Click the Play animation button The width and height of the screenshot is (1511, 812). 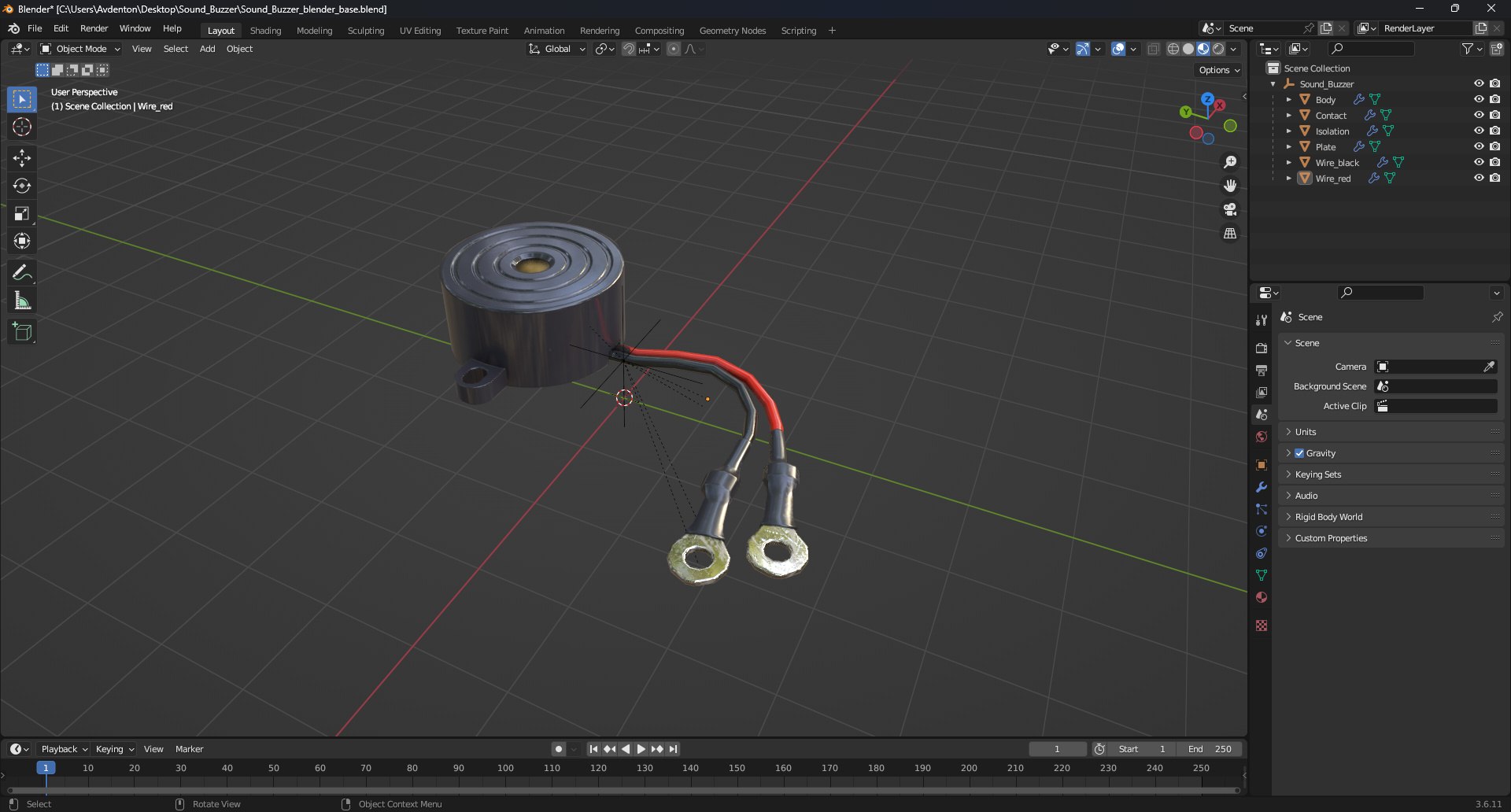tap(641, 749)
